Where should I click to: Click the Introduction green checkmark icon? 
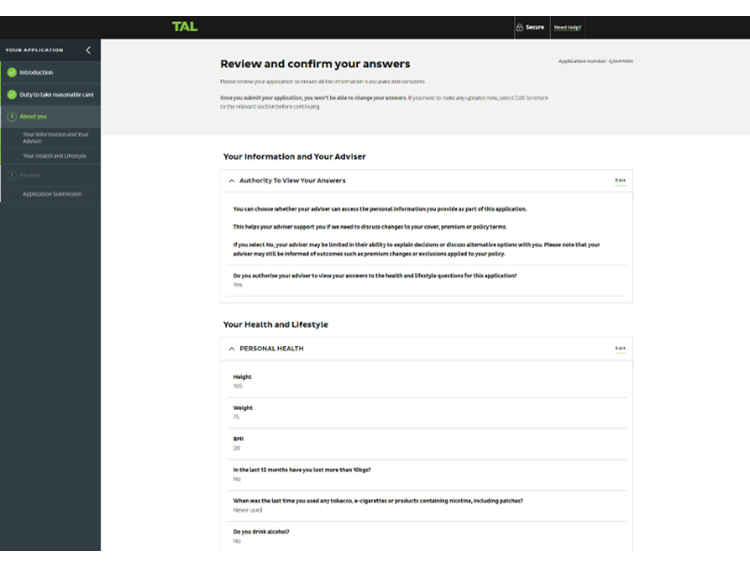(x=12, y=72)
